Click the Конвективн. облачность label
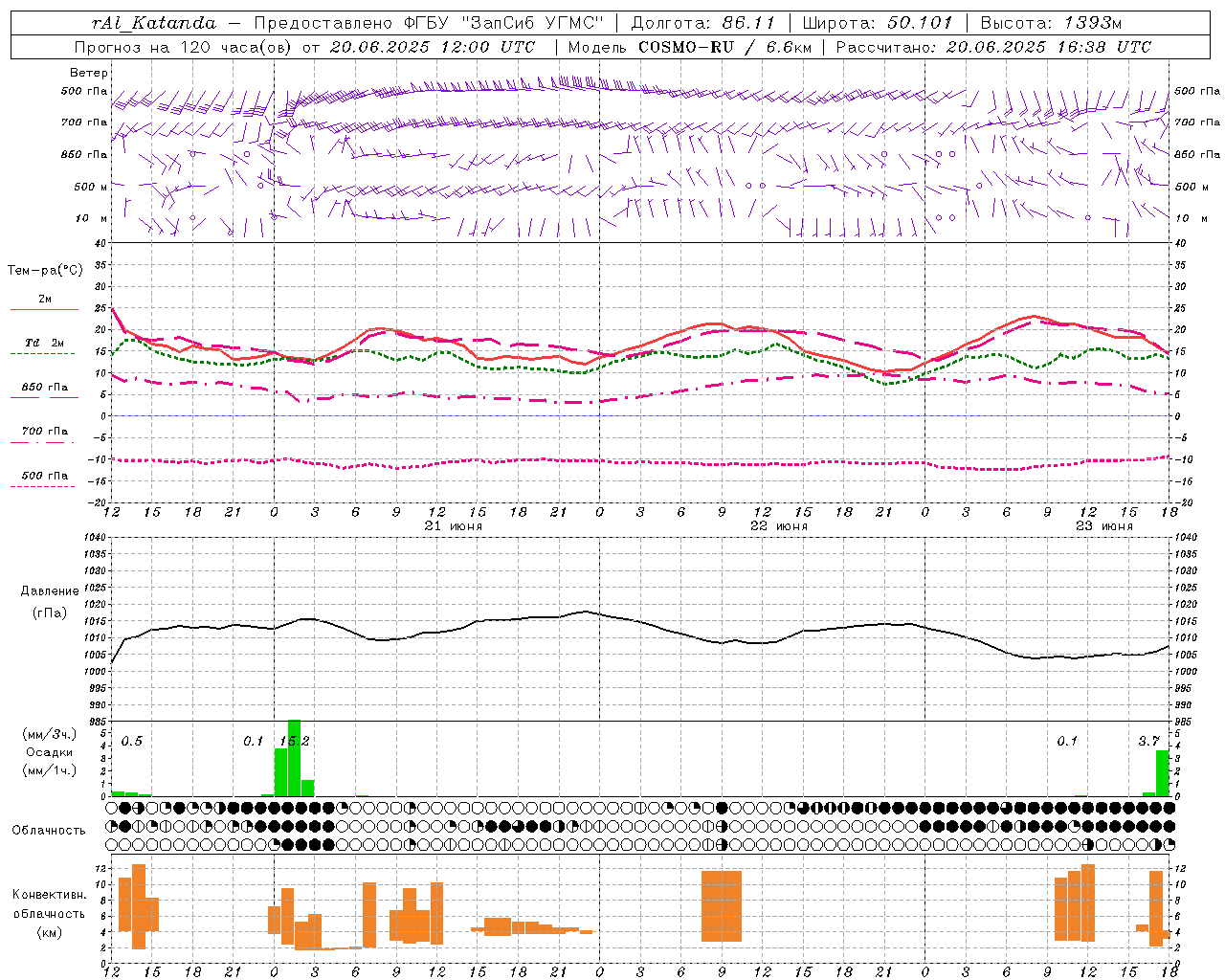1225x980 pixels. [49, 903]
